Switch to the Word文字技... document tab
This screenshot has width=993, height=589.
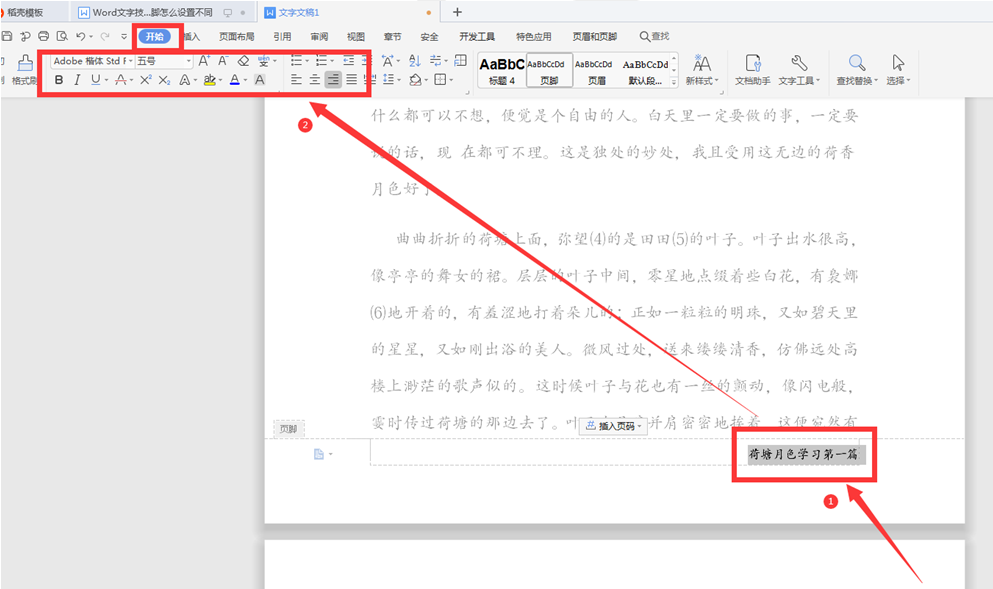tap(161, 12)
